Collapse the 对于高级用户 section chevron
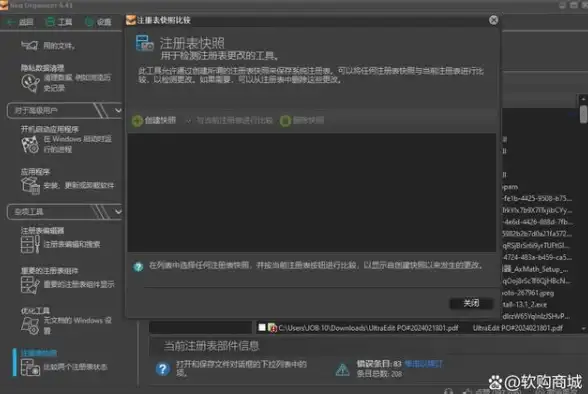 [118, 110]
